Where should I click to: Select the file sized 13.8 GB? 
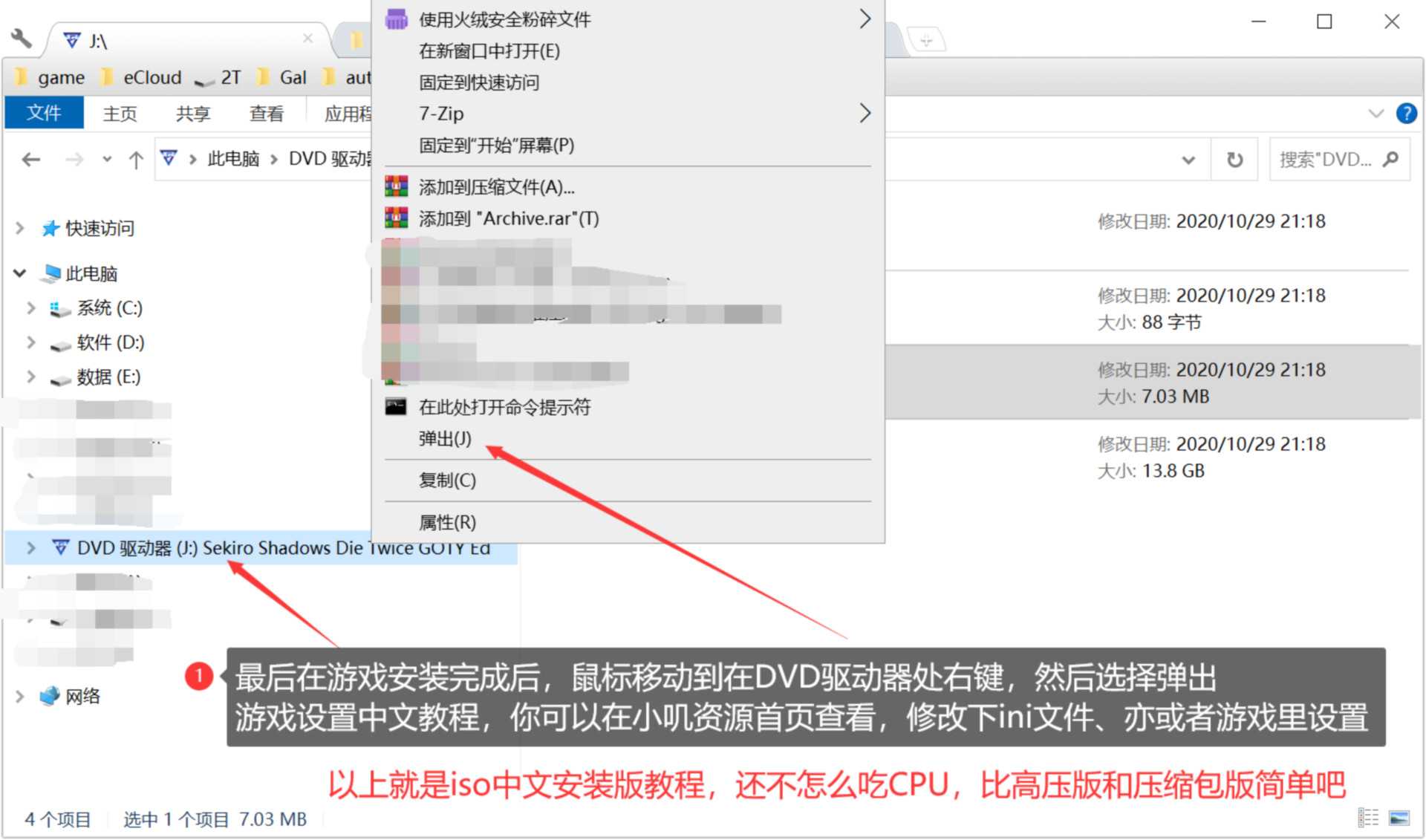(x=1153, y=456)
